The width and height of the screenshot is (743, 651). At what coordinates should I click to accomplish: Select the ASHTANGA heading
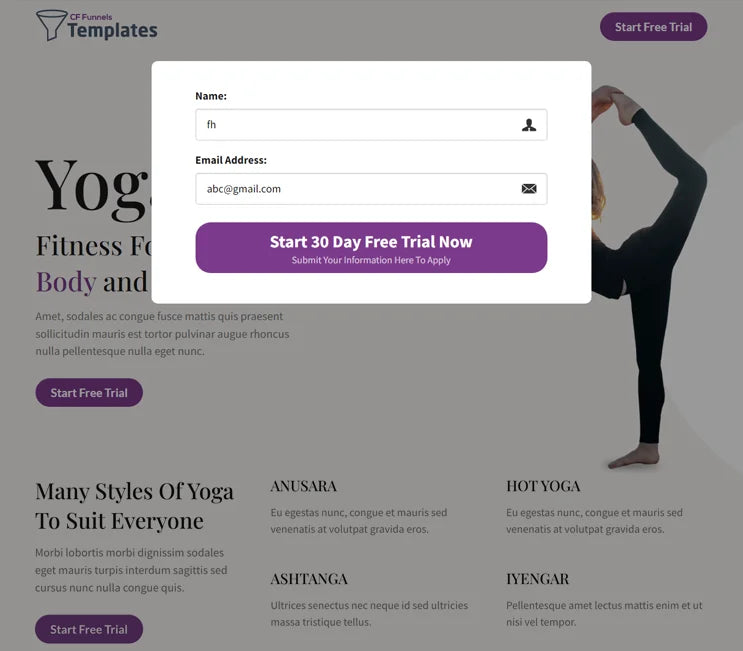(309, 579)
